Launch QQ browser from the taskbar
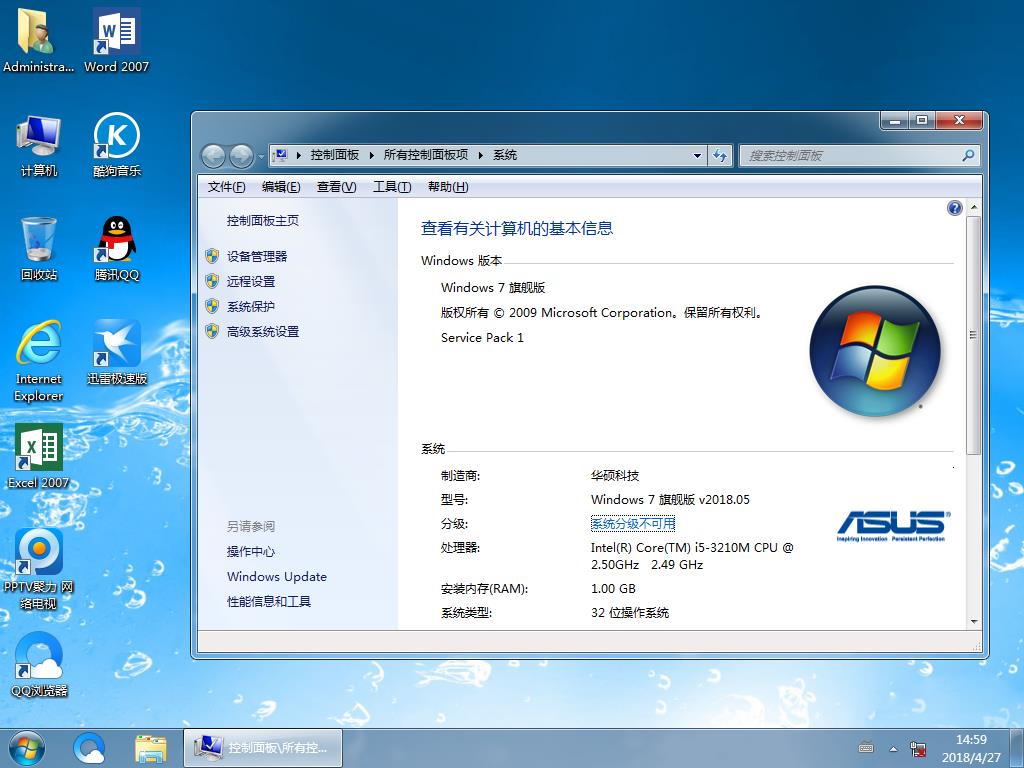 [x=89, y=748]
